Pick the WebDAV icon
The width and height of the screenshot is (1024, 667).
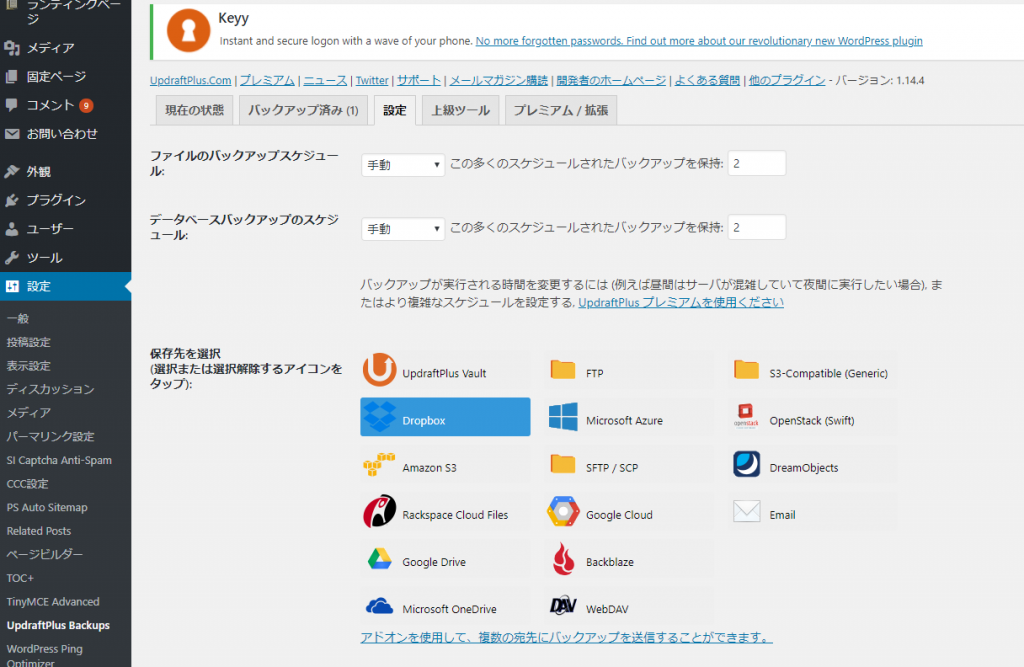tap(563, 606)
